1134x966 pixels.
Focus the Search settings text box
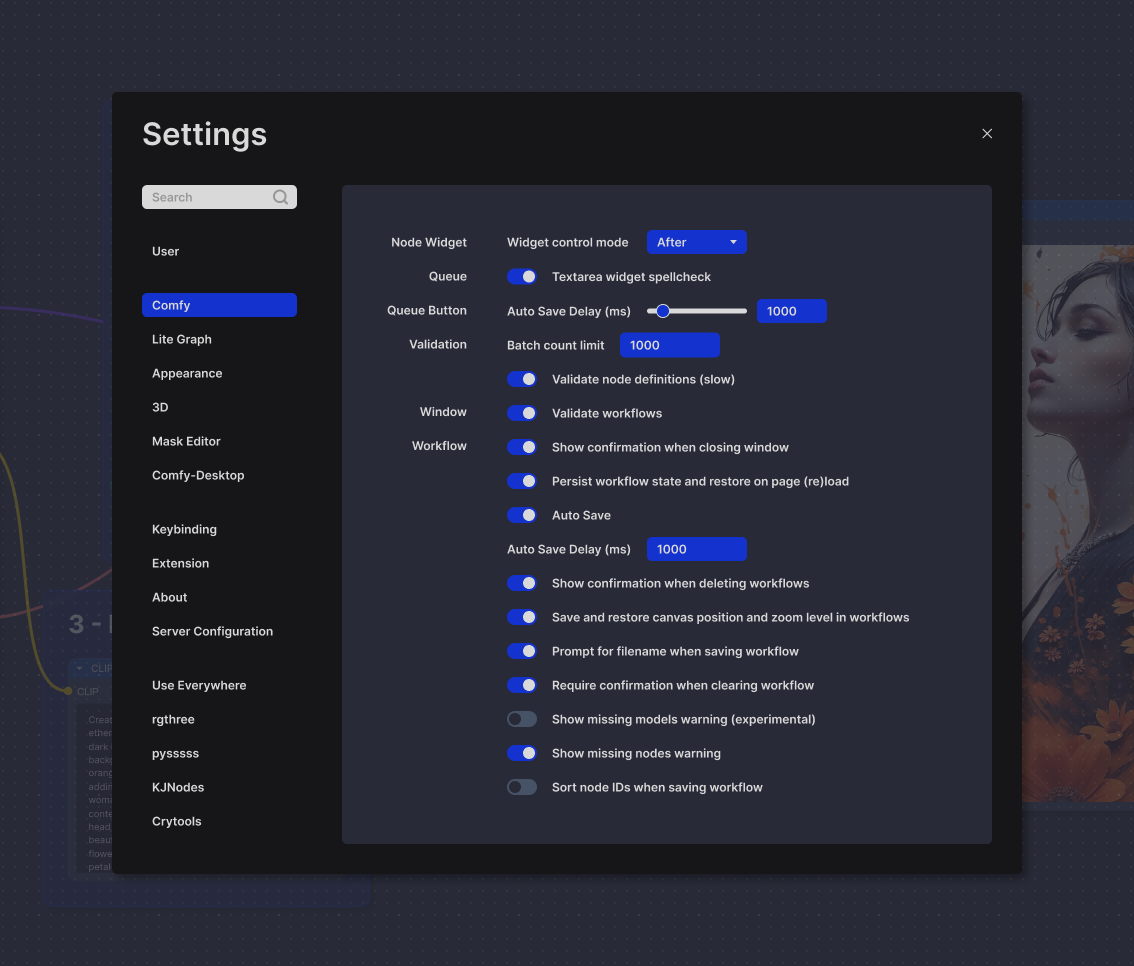tap(208, 197)
